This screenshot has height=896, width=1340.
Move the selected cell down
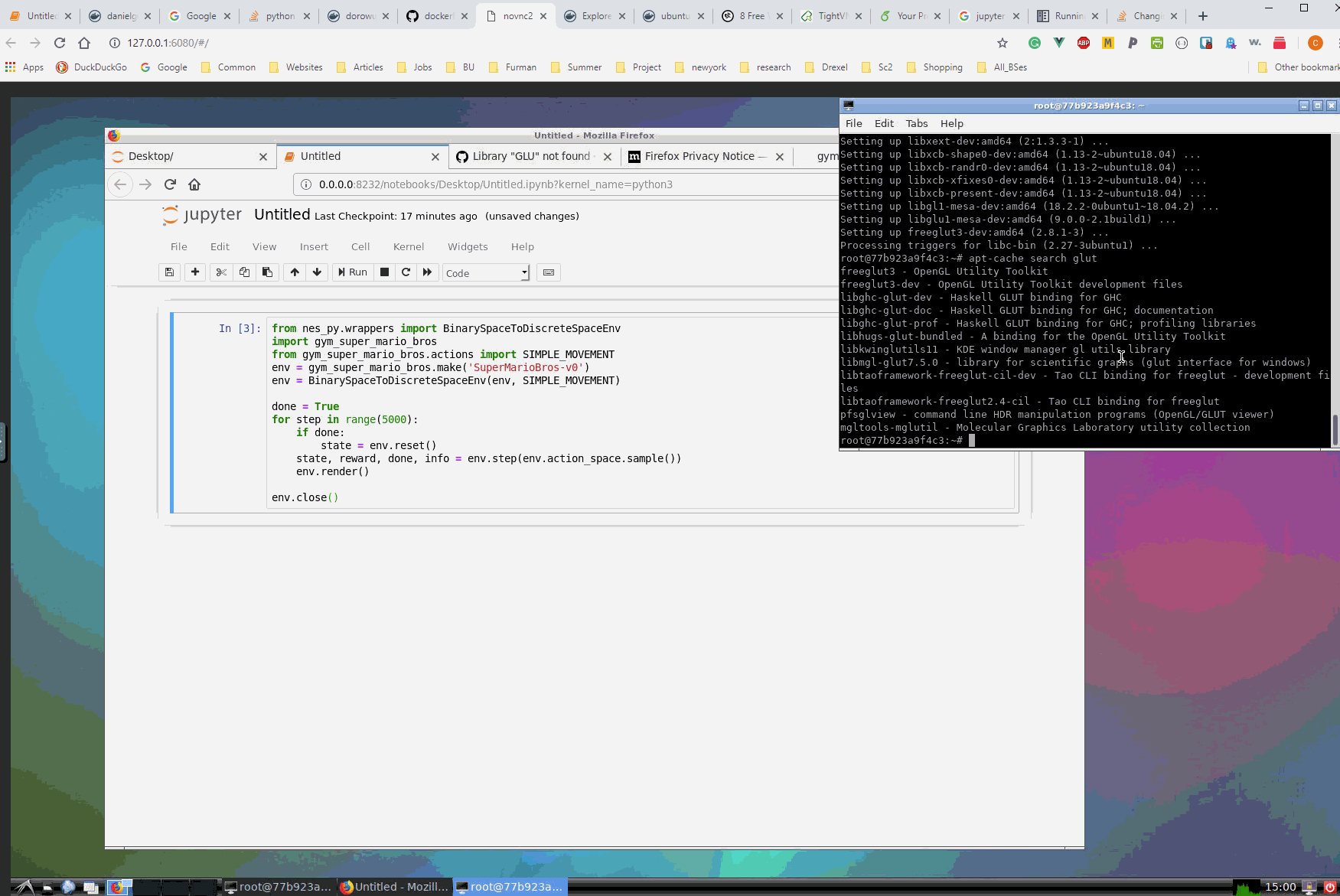(x=317, y=272)
